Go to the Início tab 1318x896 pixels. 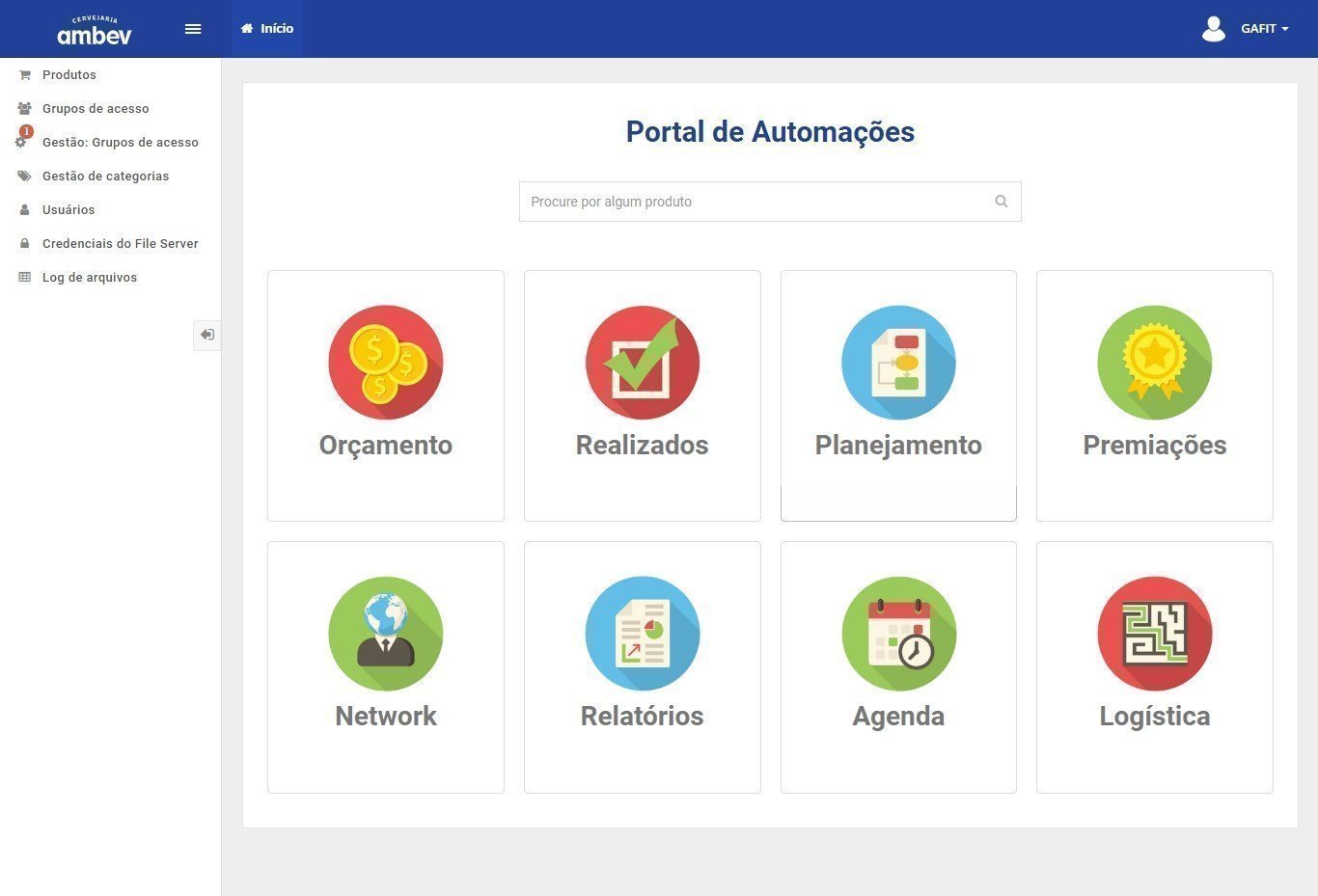point(267,29)
